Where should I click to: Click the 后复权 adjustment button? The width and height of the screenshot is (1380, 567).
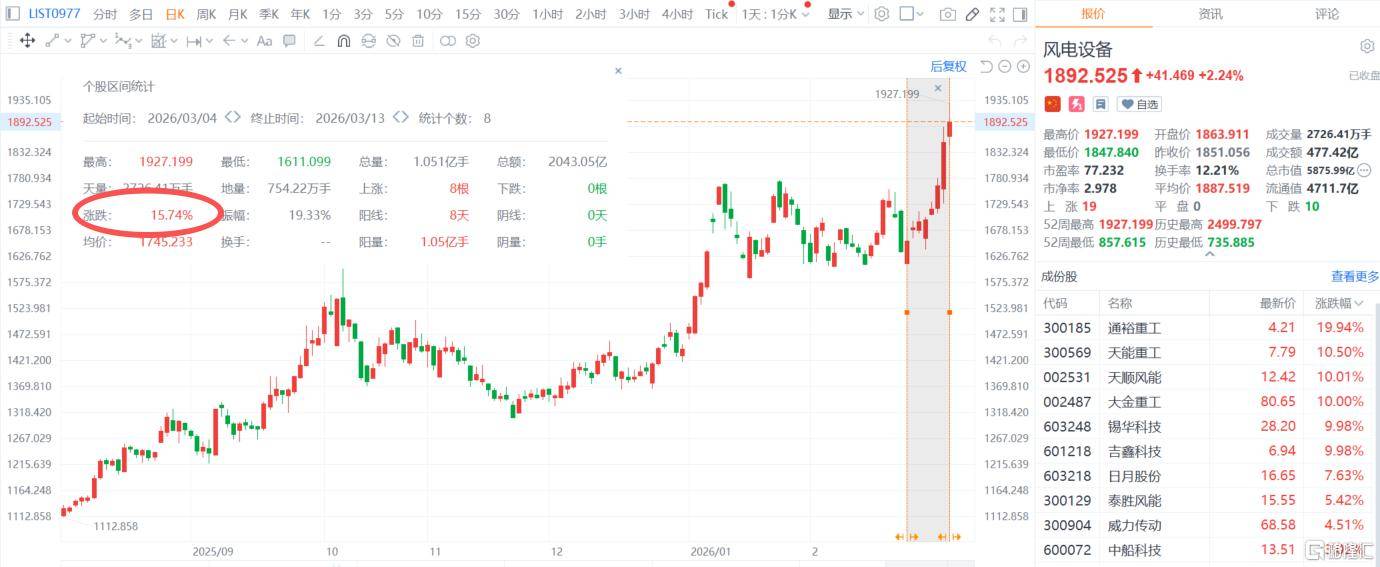(x=948, y=66)
